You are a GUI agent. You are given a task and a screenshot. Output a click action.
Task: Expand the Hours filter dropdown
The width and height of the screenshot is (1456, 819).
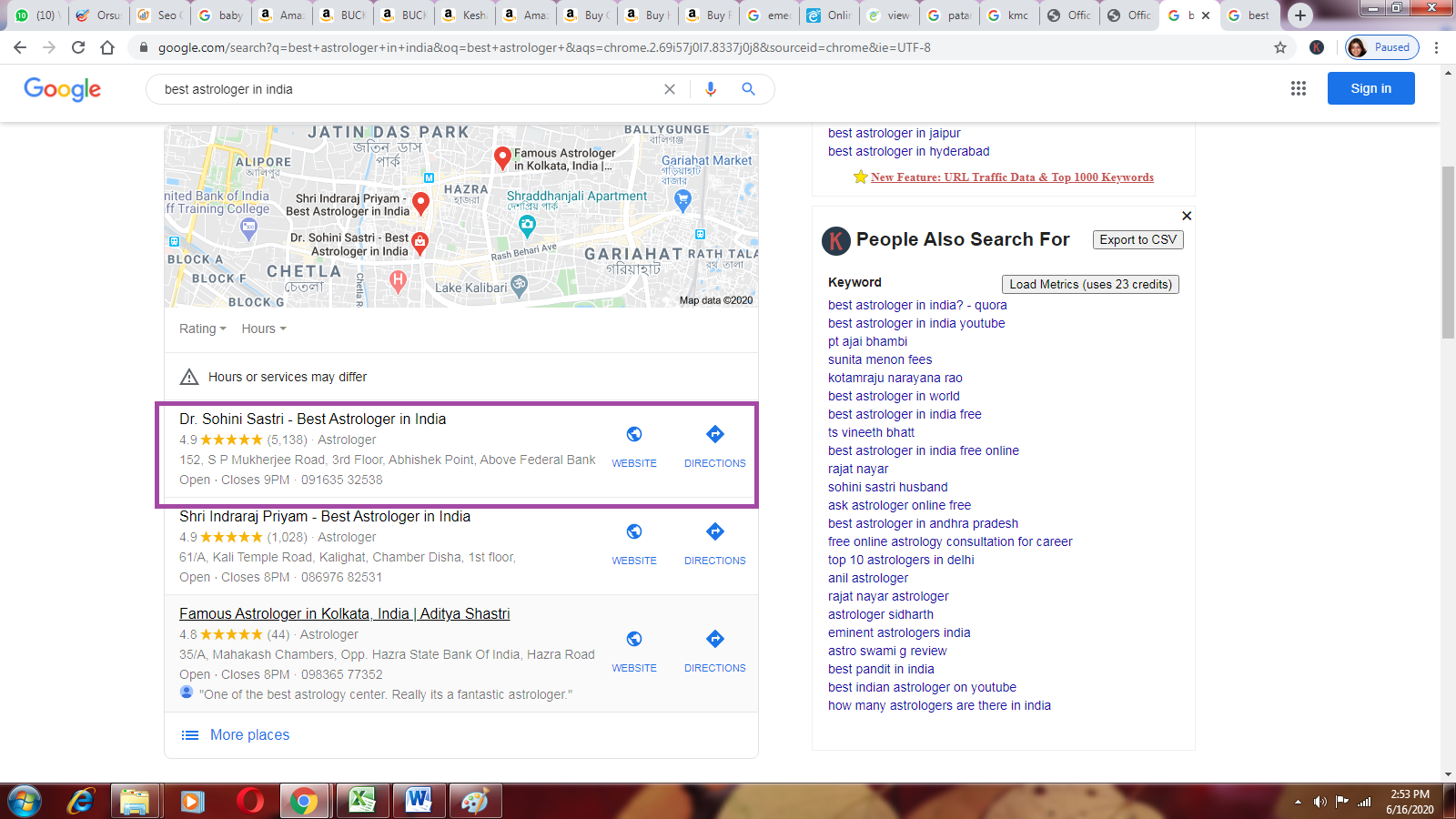click(264, 329)
